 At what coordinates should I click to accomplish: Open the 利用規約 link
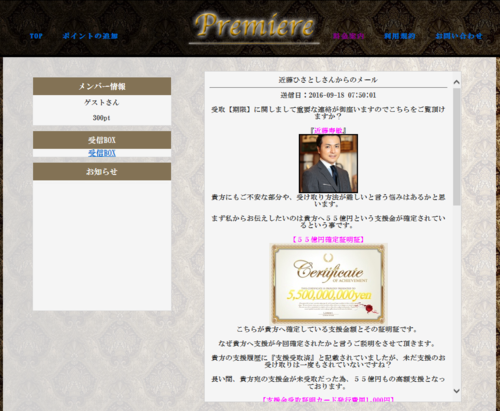[x=400, y=36]
